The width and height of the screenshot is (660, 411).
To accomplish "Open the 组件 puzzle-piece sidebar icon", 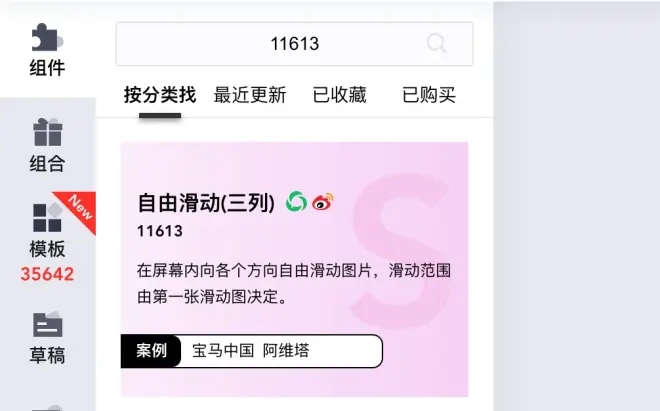I will (47, 37).
